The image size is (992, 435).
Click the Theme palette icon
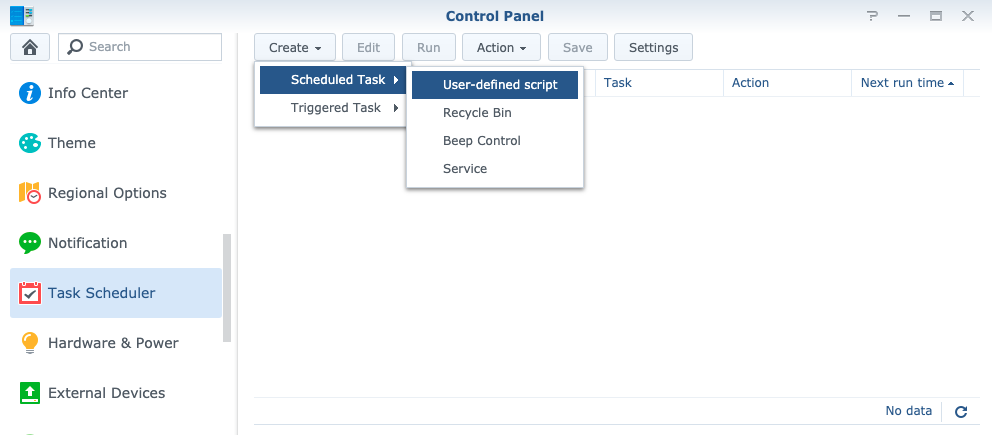point(30,143)
